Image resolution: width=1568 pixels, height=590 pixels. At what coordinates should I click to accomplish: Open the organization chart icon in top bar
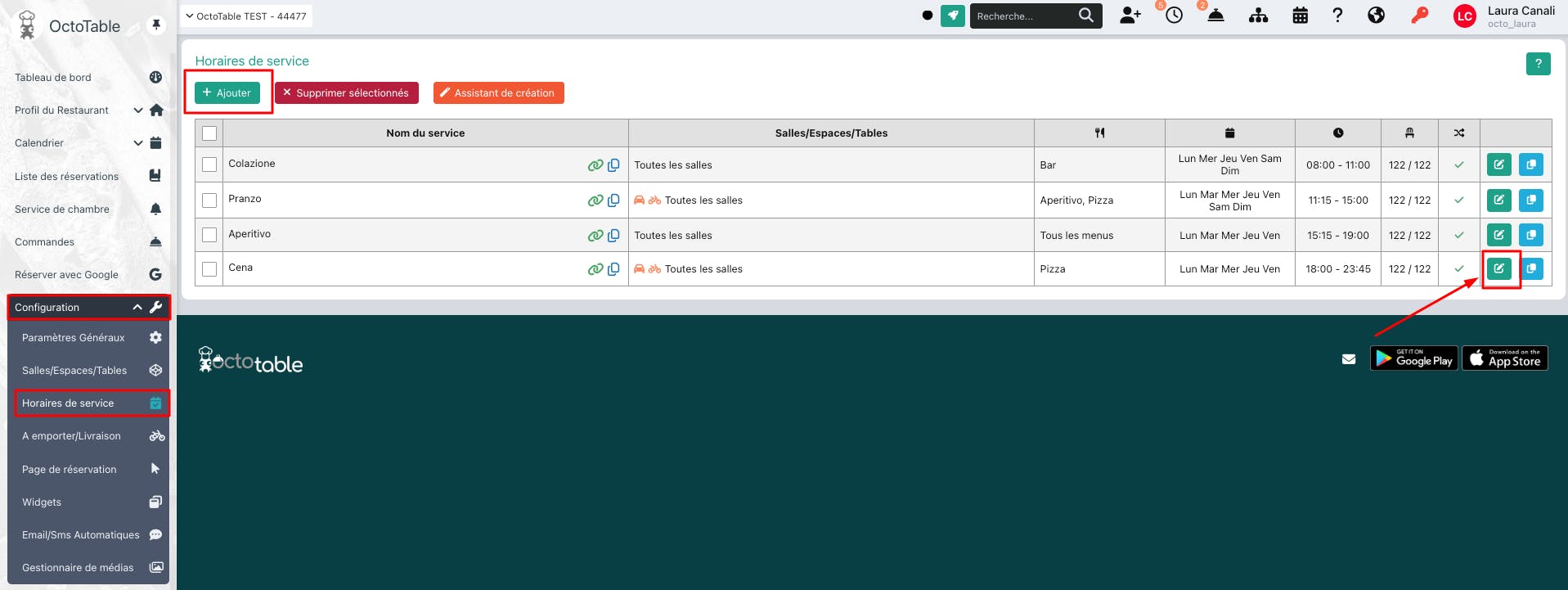tap(1258, 16)
